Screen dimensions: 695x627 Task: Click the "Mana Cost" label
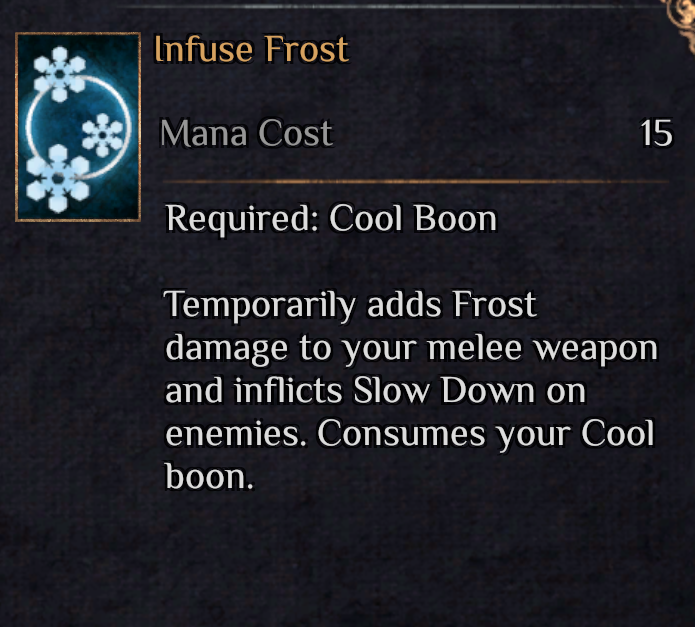246,133
